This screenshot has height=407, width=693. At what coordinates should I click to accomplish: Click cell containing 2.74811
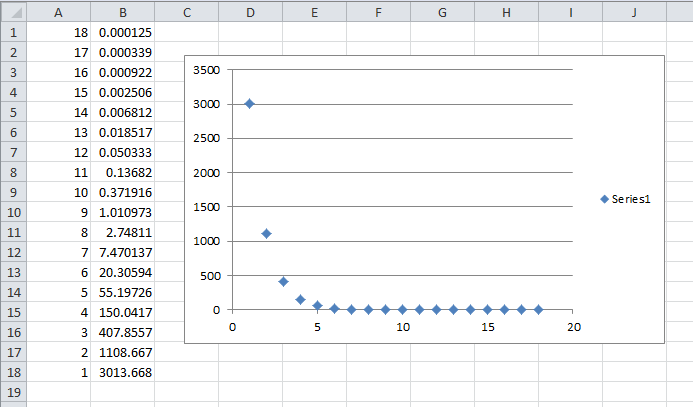point(122,232)
